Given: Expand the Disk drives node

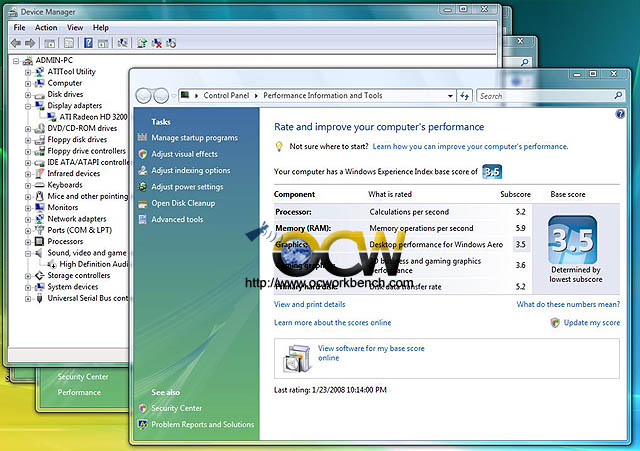Looking at the screenshot, I should pos(28,95).
